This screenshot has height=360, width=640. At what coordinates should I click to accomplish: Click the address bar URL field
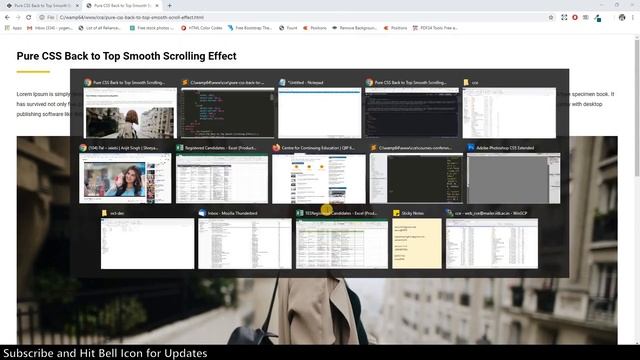pos(298,18)
